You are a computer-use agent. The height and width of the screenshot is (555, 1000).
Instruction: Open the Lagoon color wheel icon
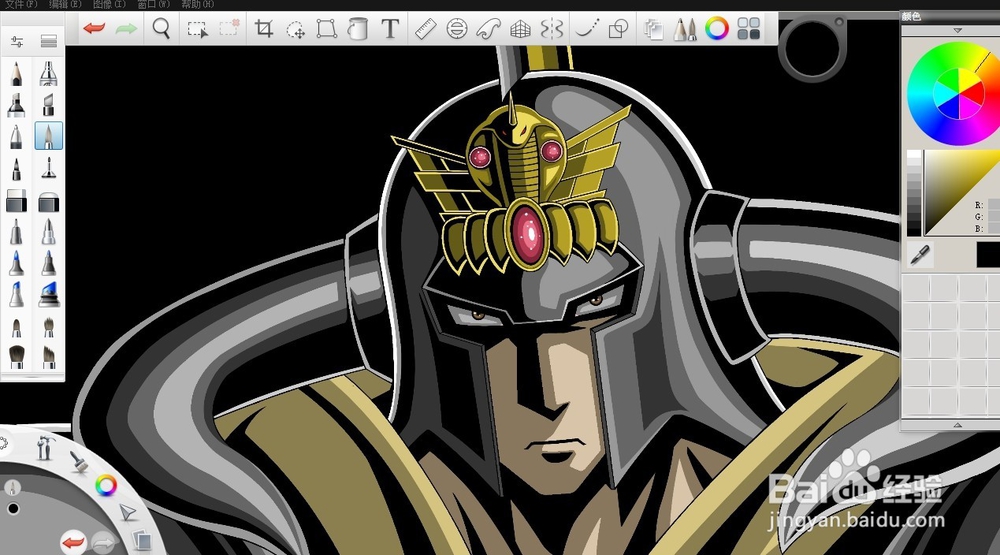coord(106,485)
